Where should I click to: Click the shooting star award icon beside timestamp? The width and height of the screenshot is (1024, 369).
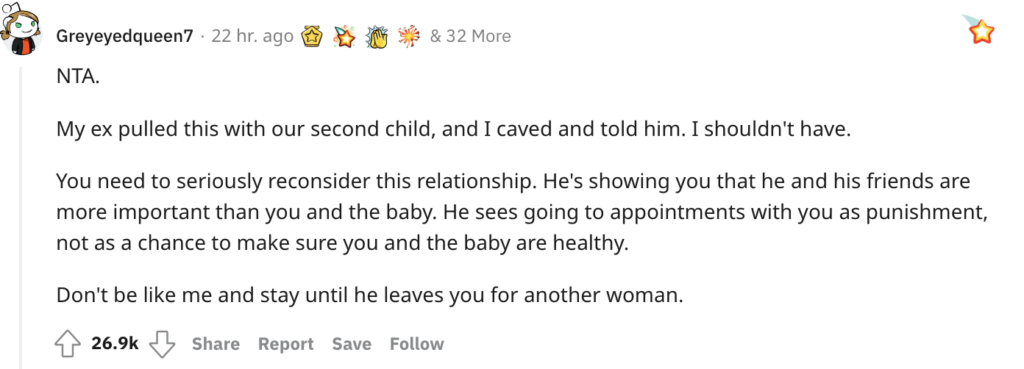pos(344,37)
